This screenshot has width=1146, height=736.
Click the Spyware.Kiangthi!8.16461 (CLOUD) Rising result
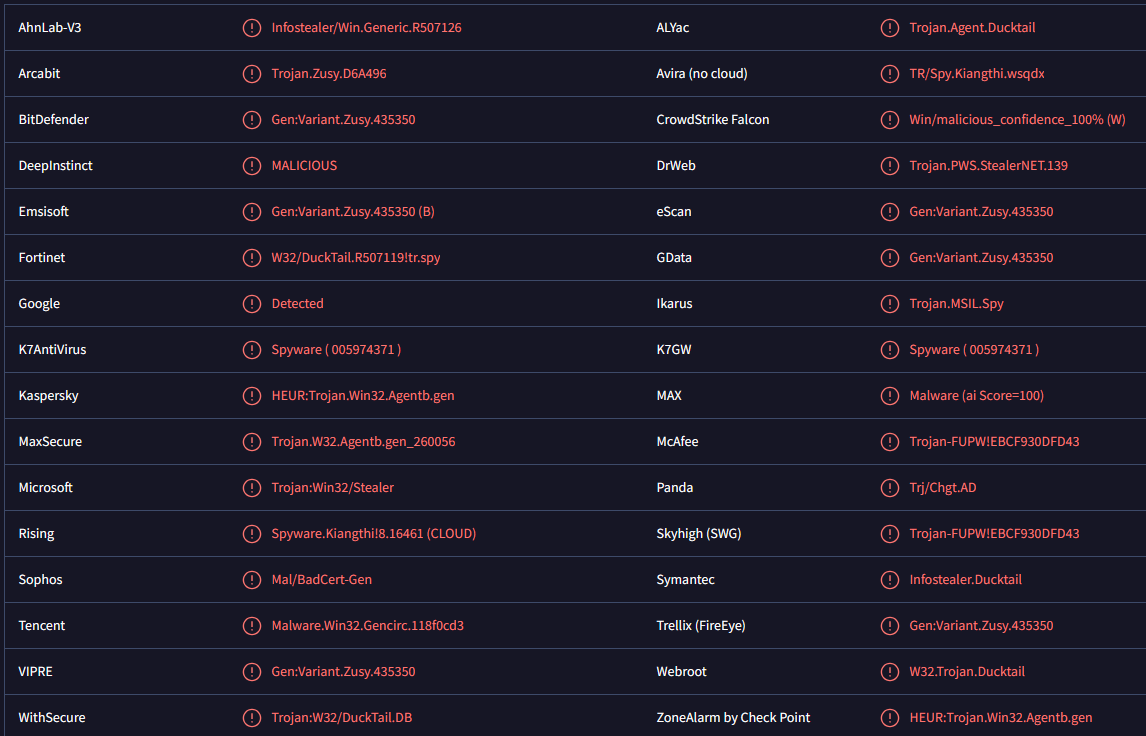pos(373,534)
